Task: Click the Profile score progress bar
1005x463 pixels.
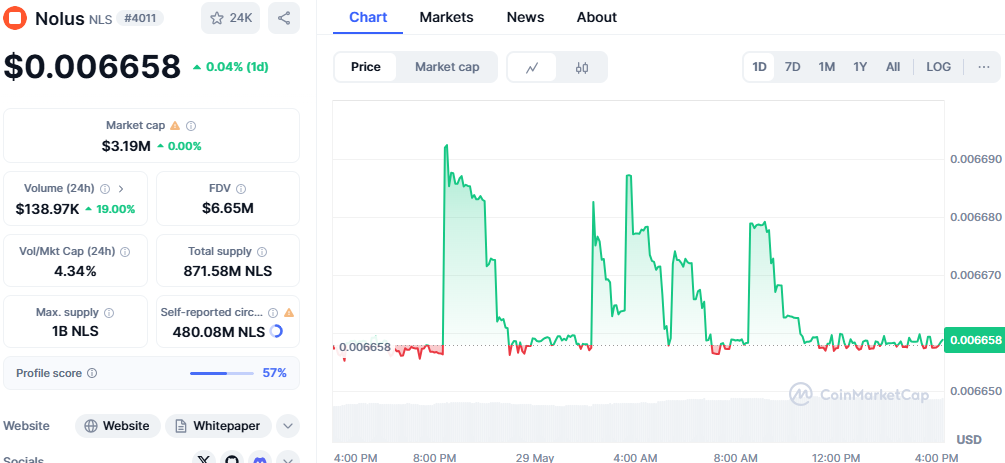Action: 221,373
